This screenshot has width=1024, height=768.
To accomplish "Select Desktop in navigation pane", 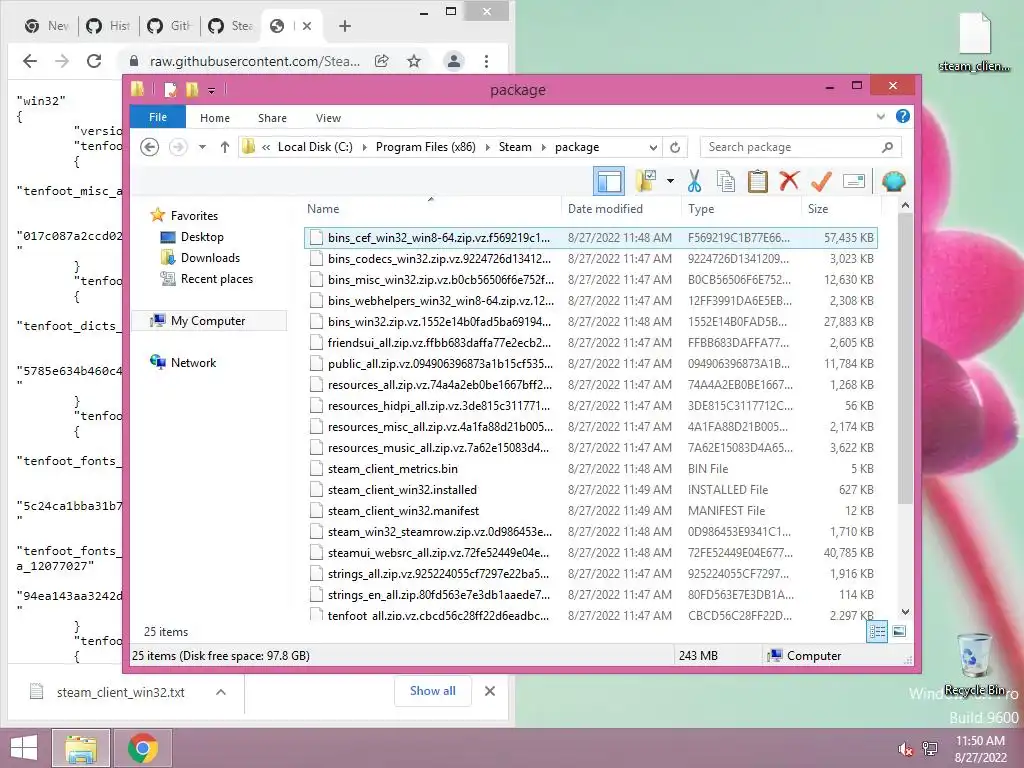I will [202, 236].
